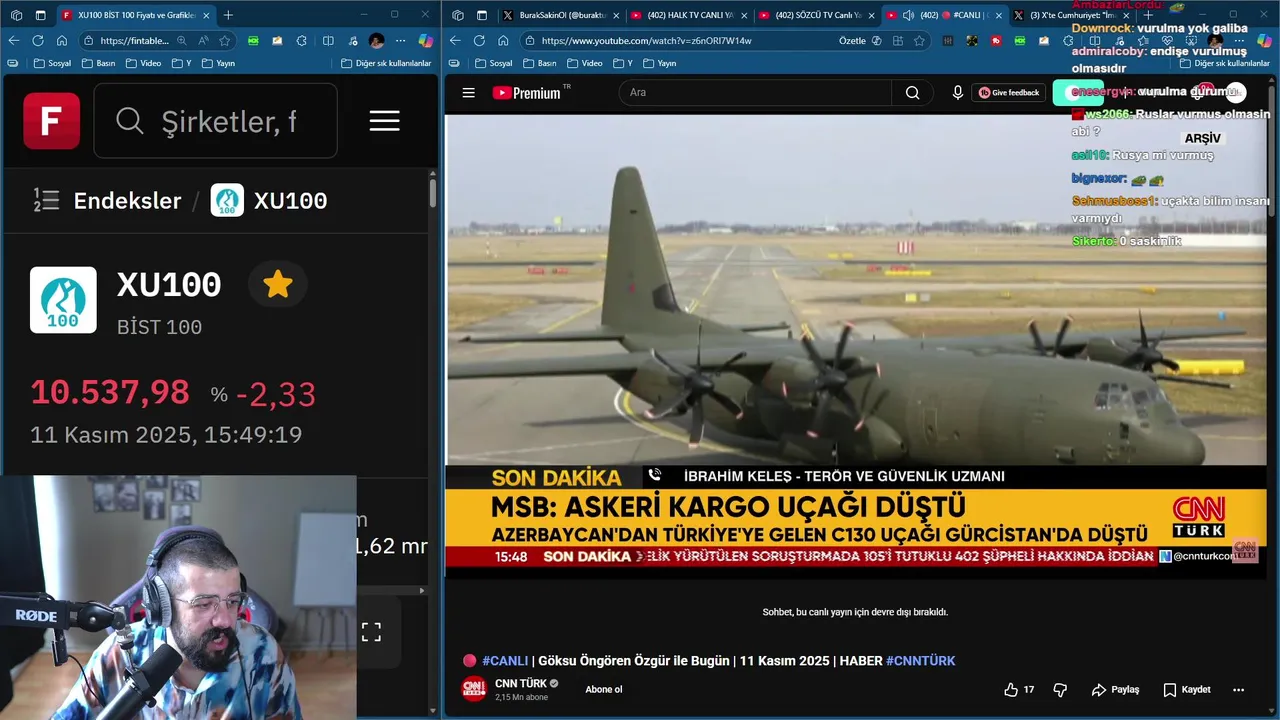Open tab actions icon in right browser
1280x720 pixels.
pyautogui.click(x=481, y=15)
